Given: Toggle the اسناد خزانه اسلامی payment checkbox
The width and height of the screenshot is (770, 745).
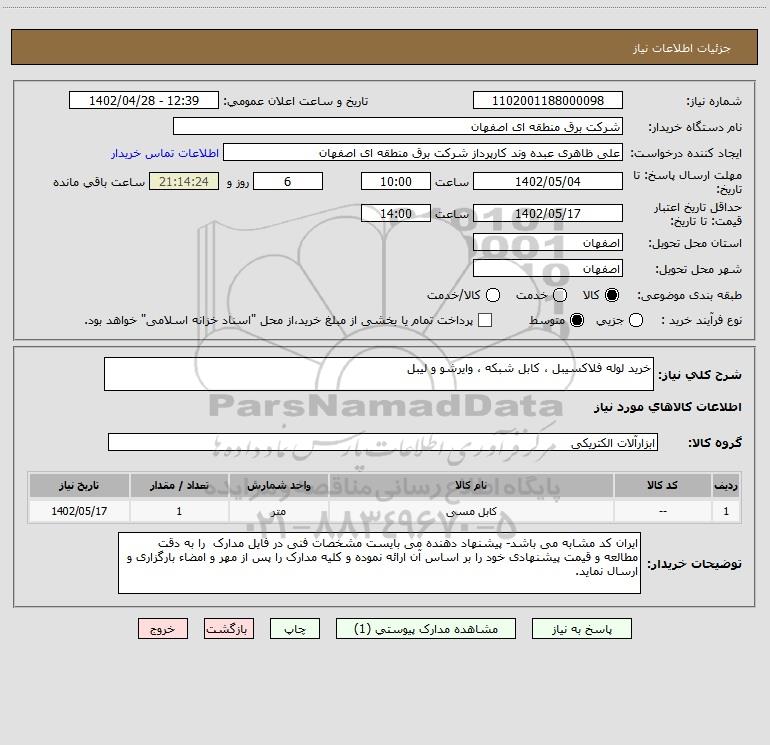Looking at the screenshot, I should [485, 320].
